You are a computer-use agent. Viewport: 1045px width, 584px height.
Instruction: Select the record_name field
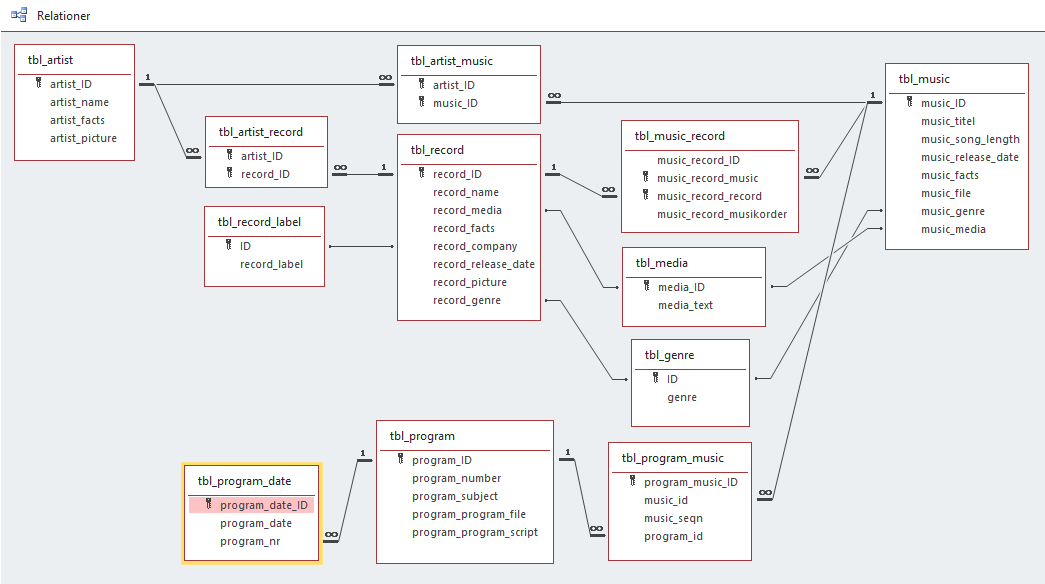[x=466, y=192]
